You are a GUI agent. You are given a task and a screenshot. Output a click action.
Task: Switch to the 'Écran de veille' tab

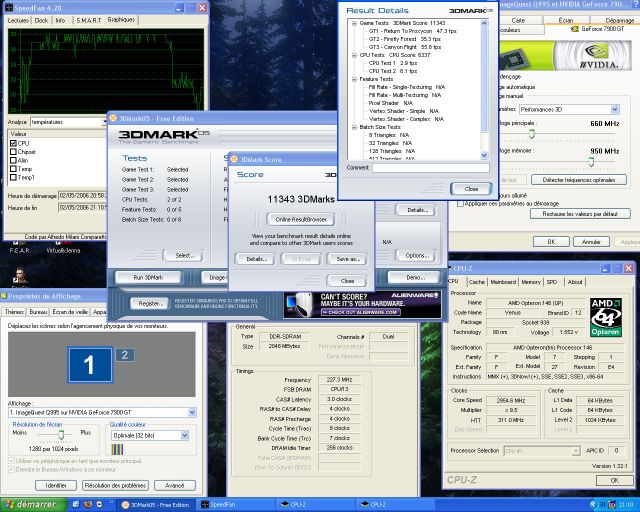[x=70, y=312]
